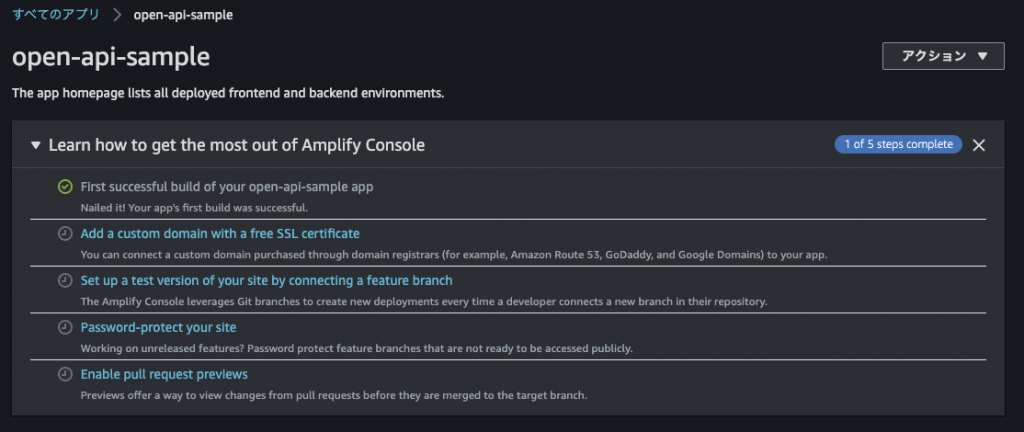Screen dimensions: 1024x432
Task: Click First successful build step title
Action: click(x=227, y=187)
